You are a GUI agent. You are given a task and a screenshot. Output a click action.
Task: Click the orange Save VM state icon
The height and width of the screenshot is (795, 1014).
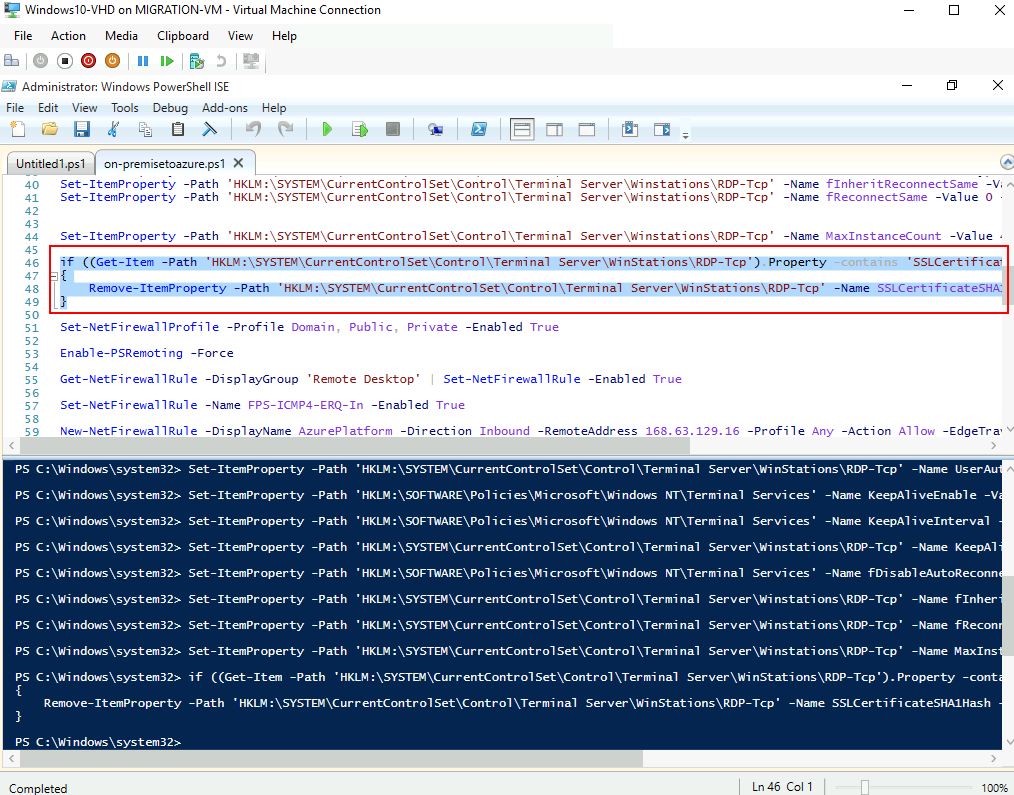[113, 61]
